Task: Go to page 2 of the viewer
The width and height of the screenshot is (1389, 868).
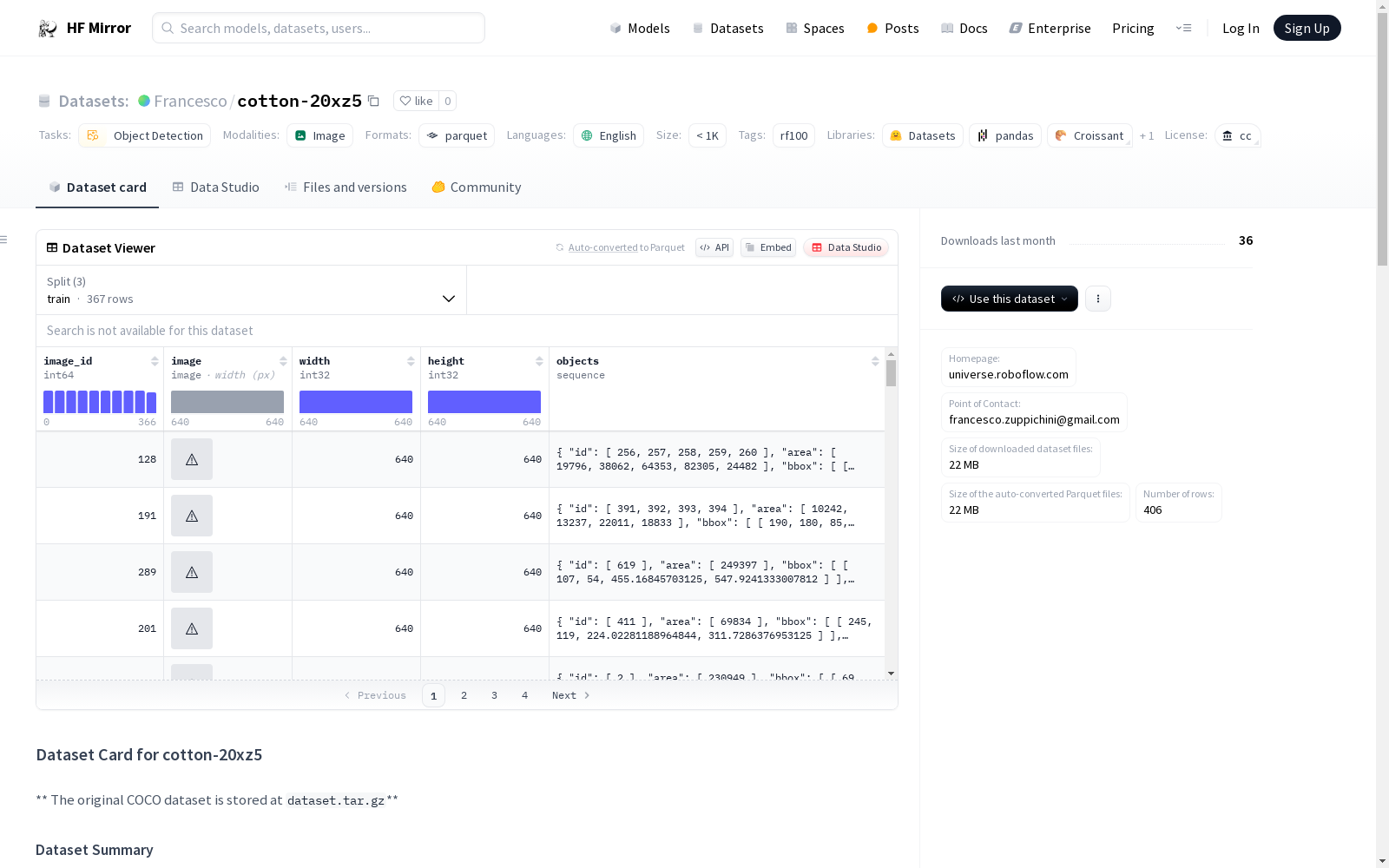Action: (x=464, y=695)
